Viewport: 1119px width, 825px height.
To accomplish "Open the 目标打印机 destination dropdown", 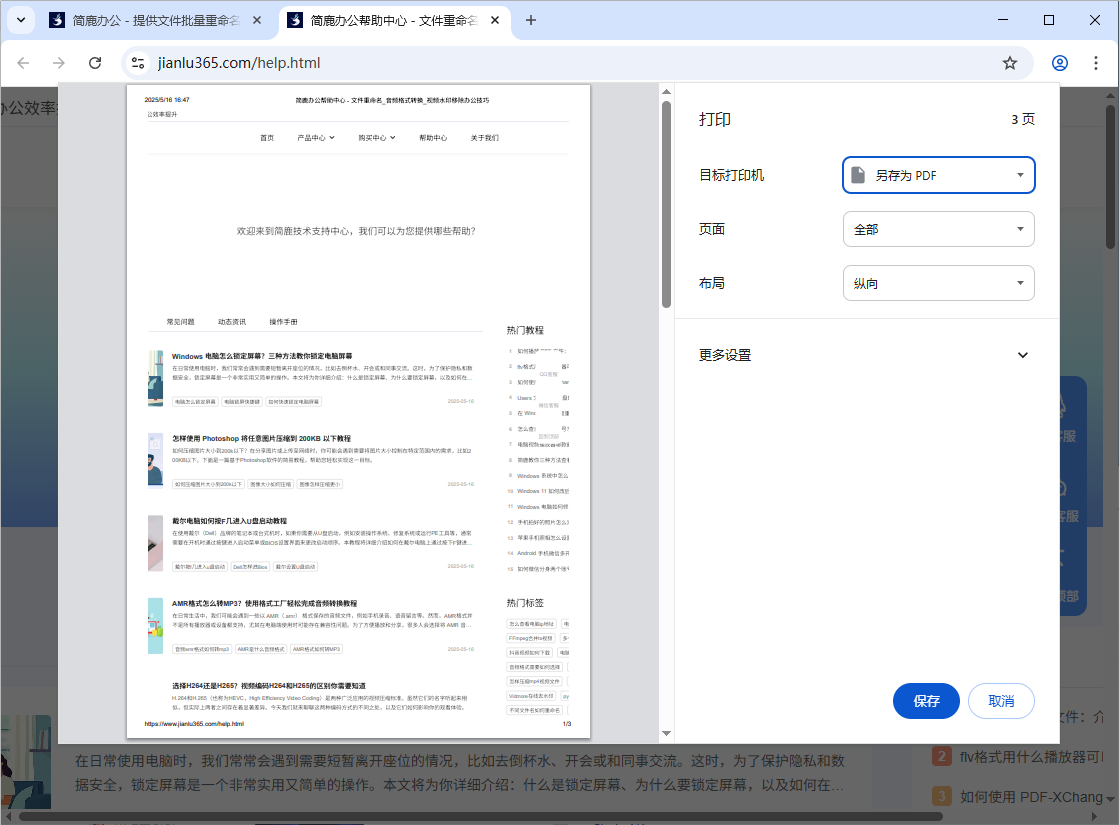I will 938,175.
